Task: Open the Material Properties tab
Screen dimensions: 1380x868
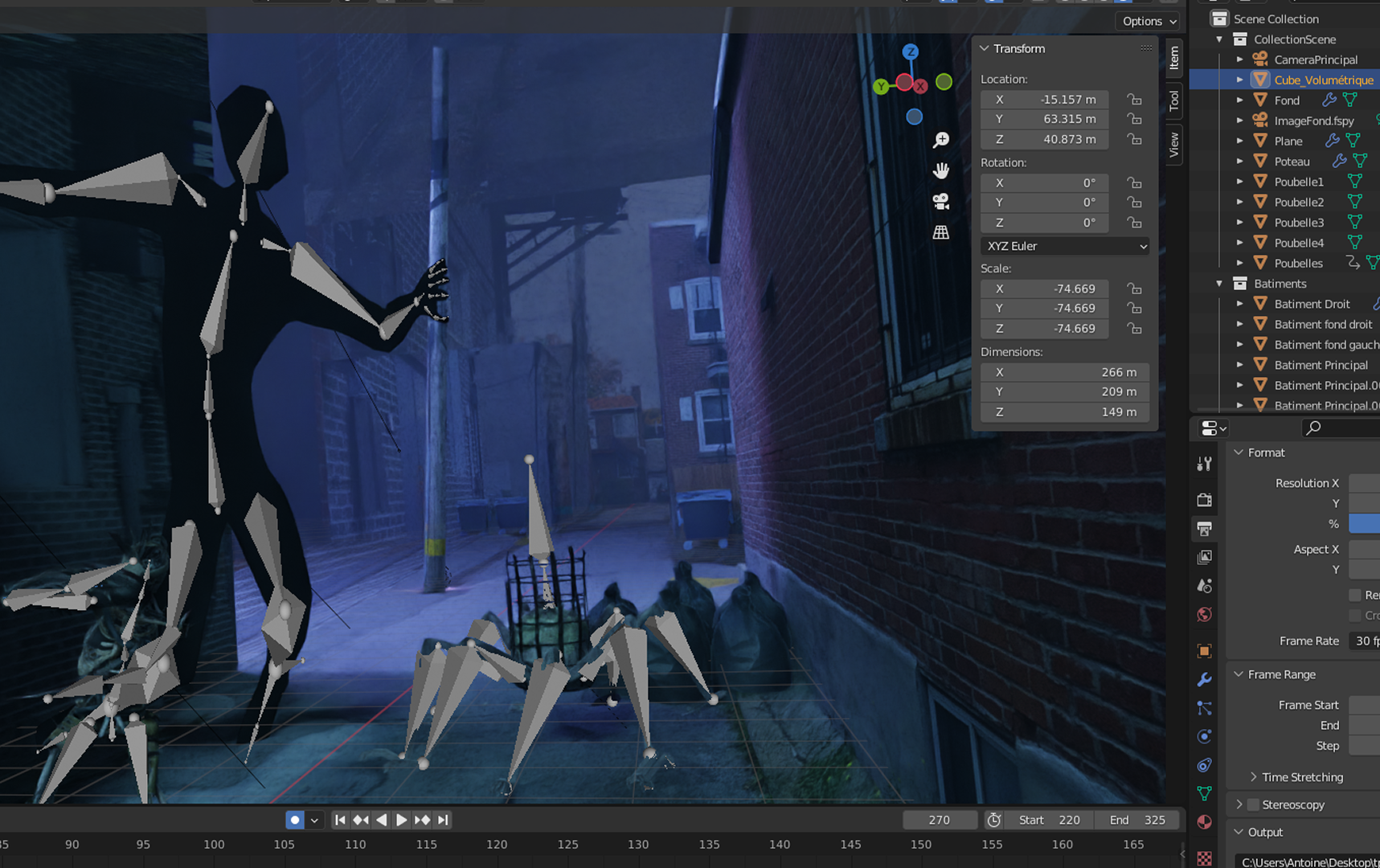Action: (x=1204, y=822)
